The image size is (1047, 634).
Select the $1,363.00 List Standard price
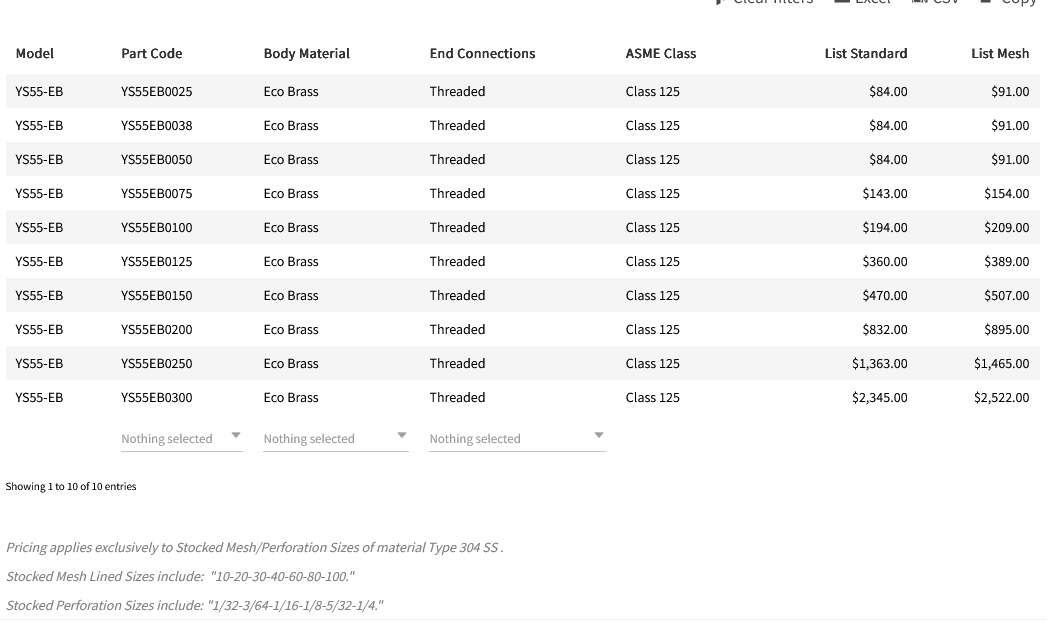click(x=880, y=364)
